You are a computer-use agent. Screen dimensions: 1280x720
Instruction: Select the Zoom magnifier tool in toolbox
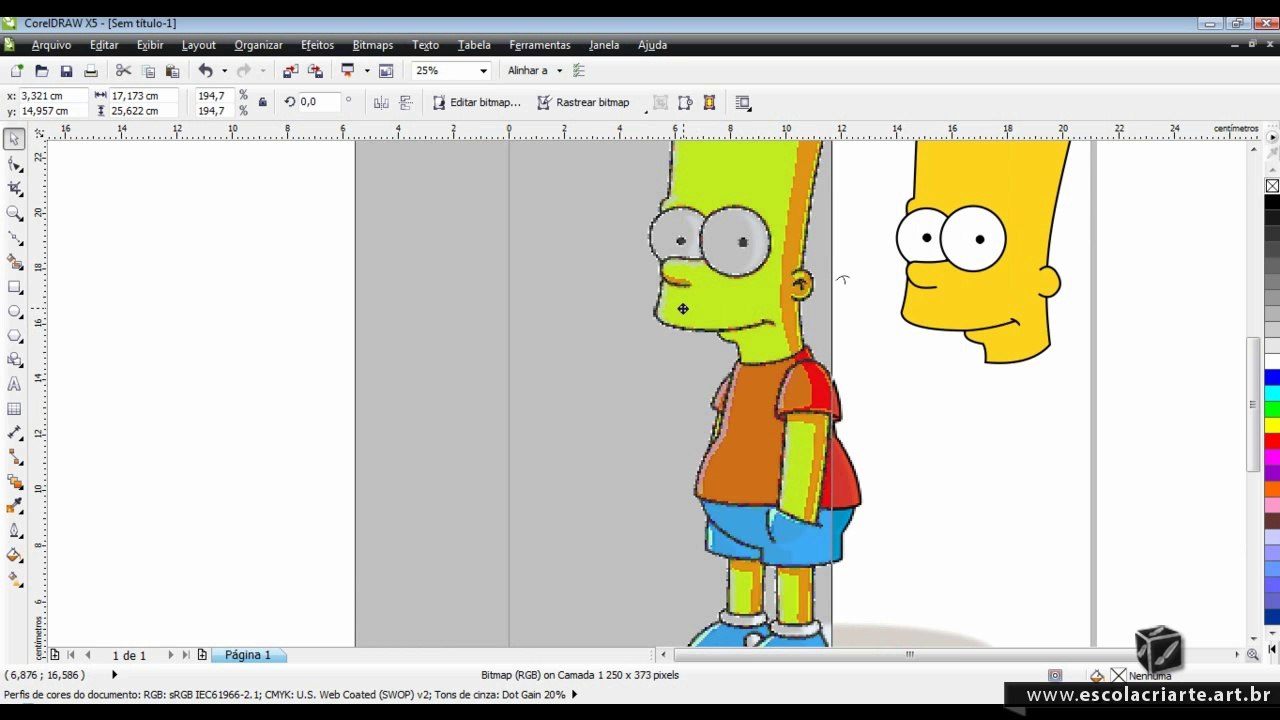[x=15, y=213]
